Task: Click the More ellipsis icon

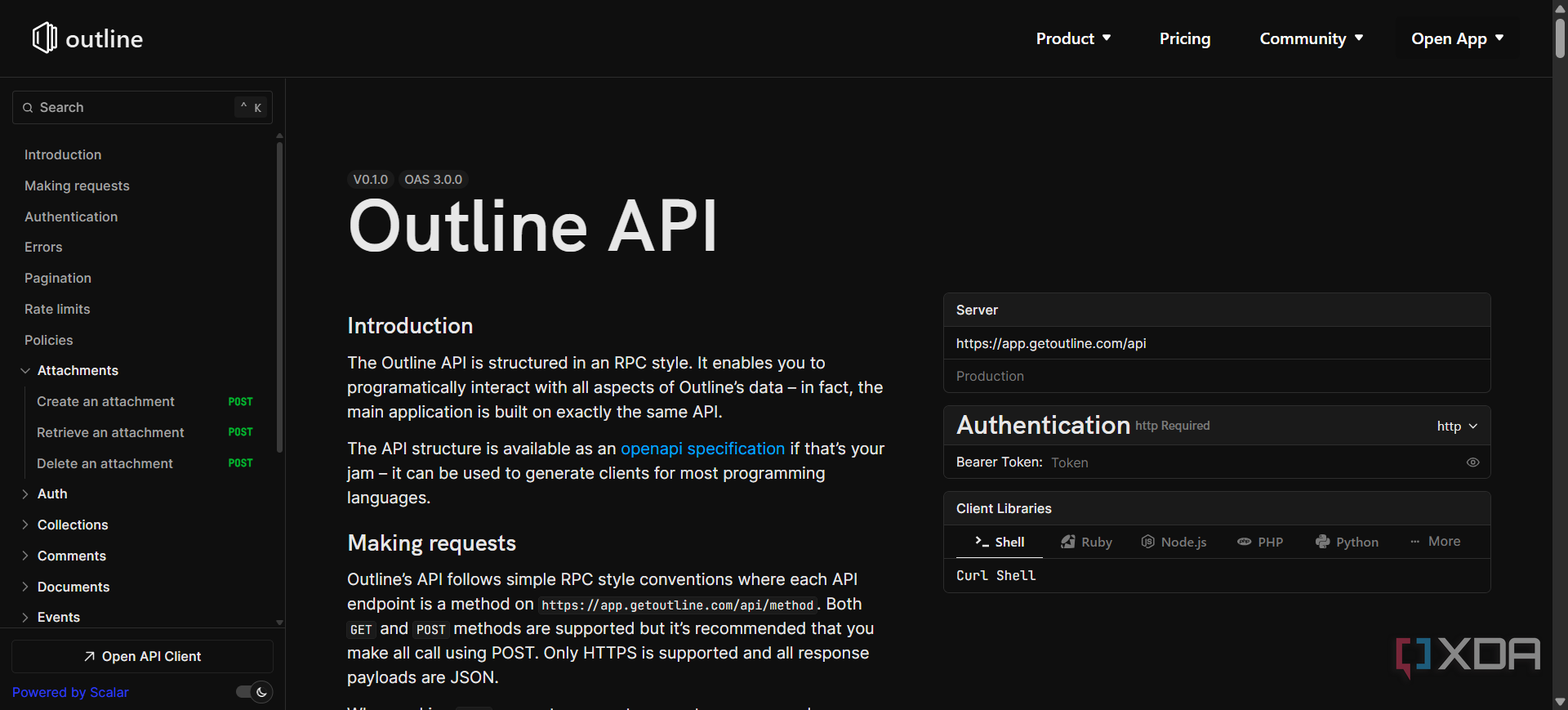Action: (x=1415, y=542)
